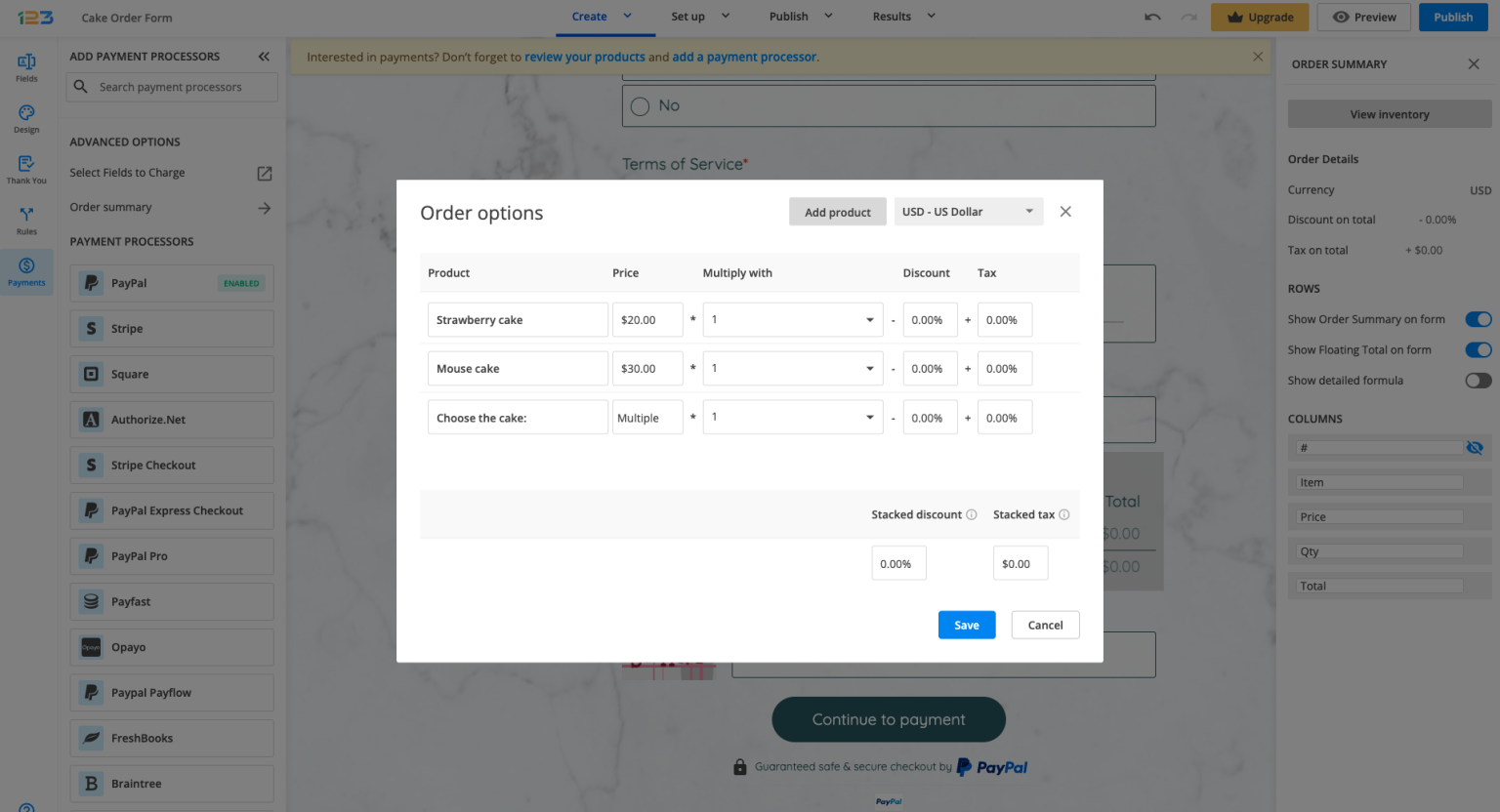This screenshot has height=812, width=1500.
Task: Click the Stacked discount percentage field
Action: (898, 564)
